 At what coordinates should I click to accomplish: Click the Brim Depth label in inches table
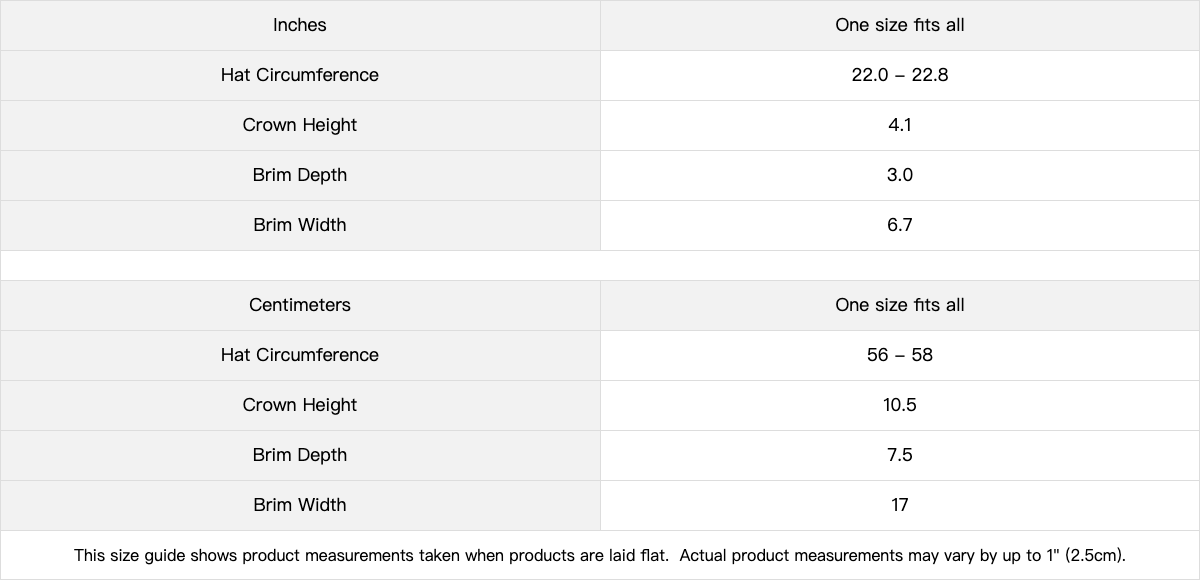coord(300,175)
